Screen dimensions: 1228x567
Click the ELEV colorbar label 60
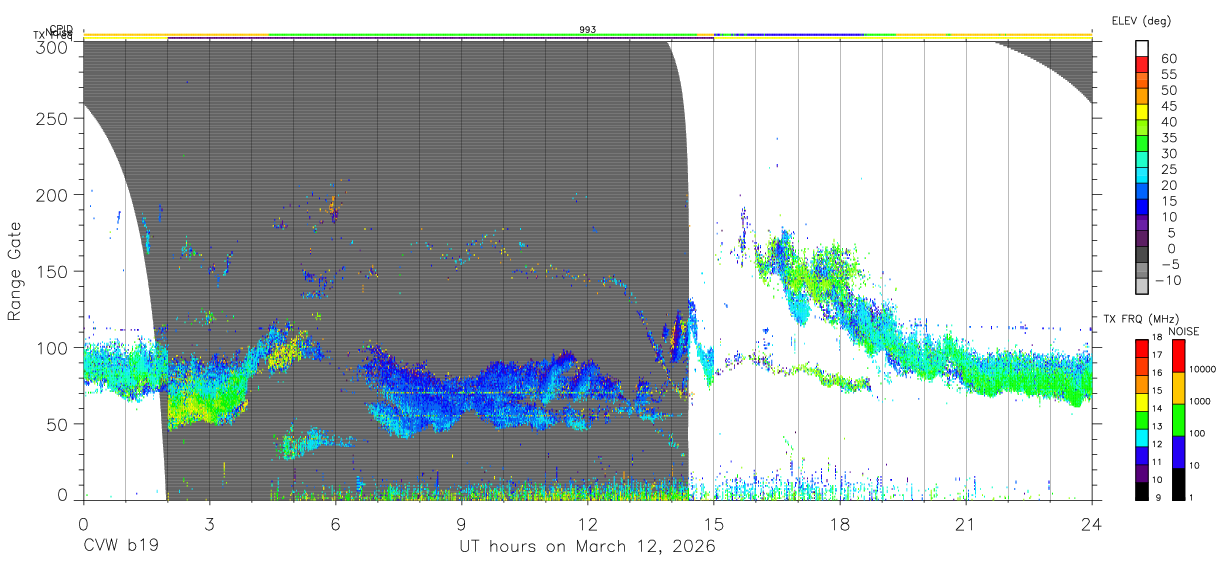(x=1168, y=58)
